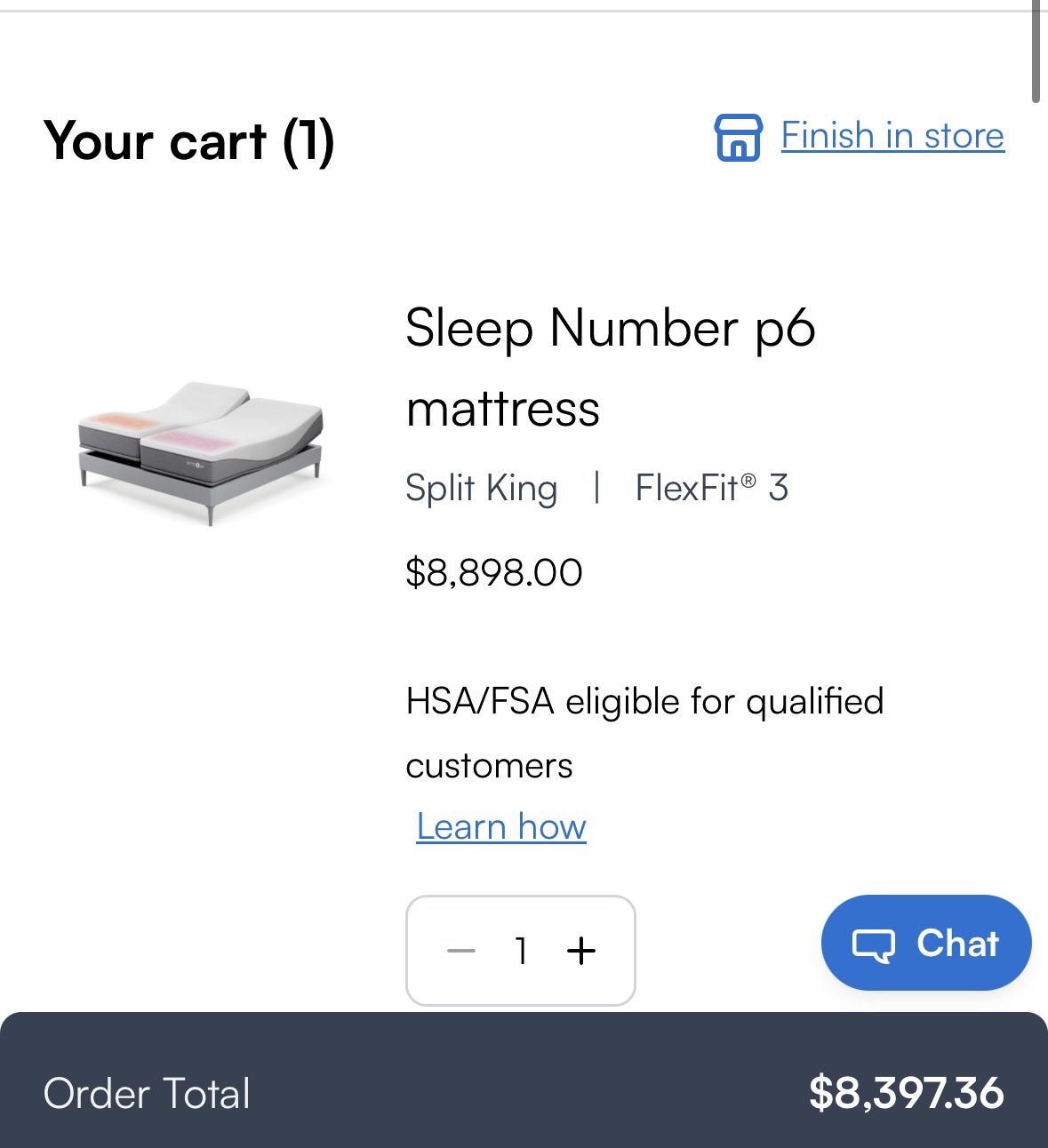The height and width of the screenshot is (1148, 1048).
Task: Open the Chat speech bubble icon
Action: [x=875, y=943]
